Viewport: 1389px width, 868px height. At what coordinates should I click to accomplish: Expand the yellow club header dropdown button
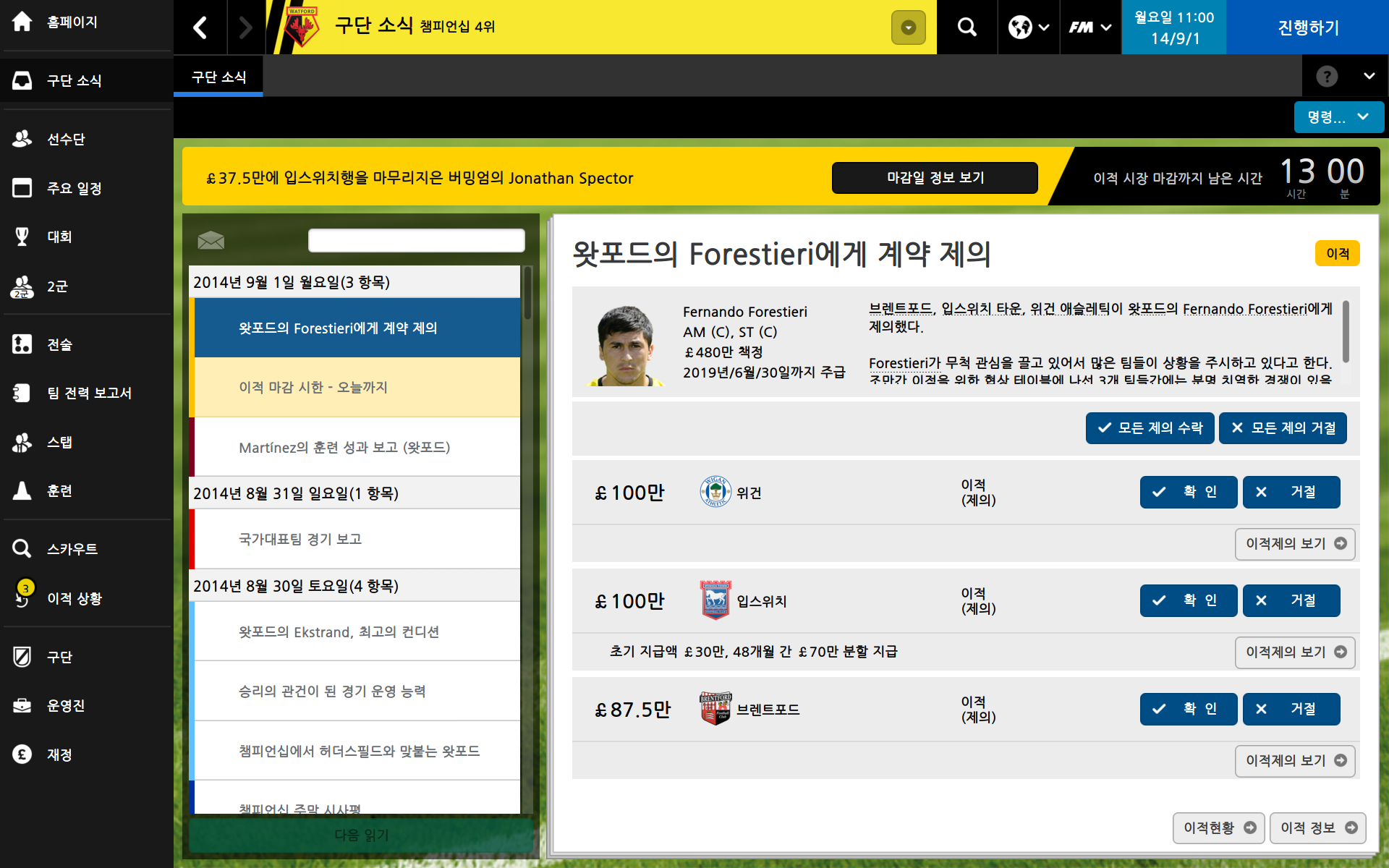[x=909, y=27]
